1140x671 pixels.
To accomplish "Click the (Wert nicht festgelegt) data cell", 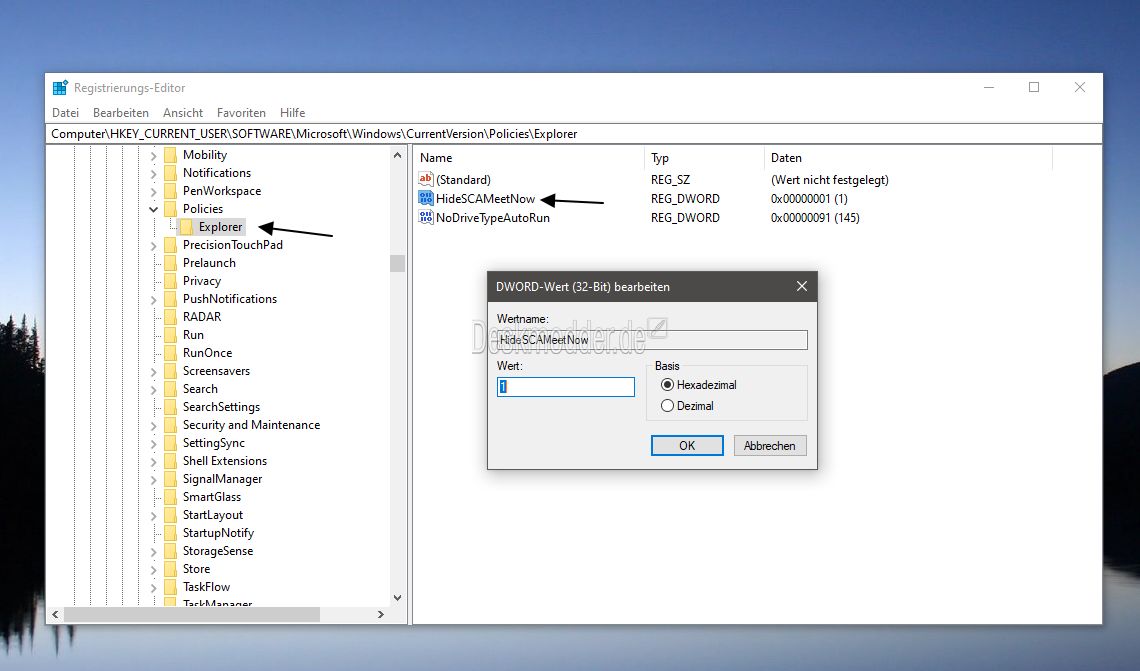I will click(830, 180).
